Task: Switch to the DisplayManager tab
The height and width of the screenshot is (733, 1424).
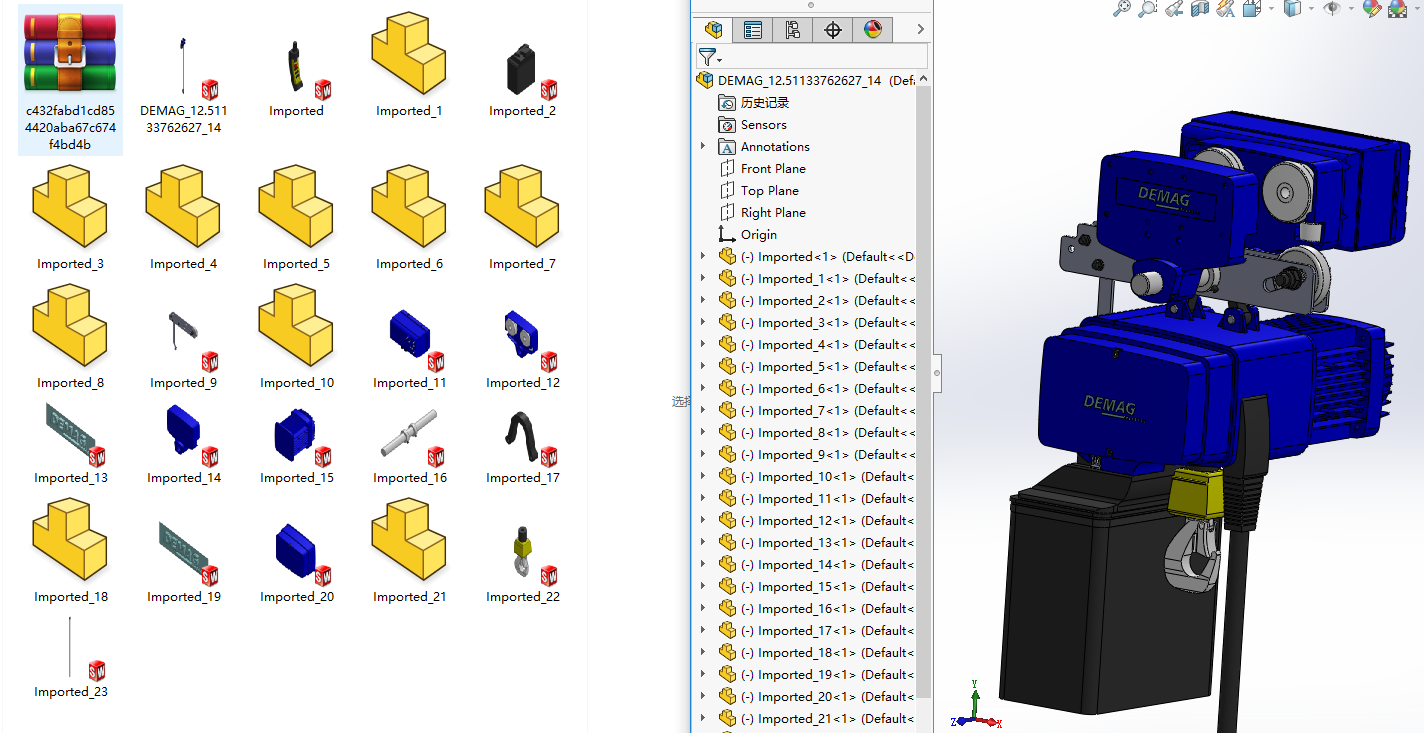Action: (873, 30)
